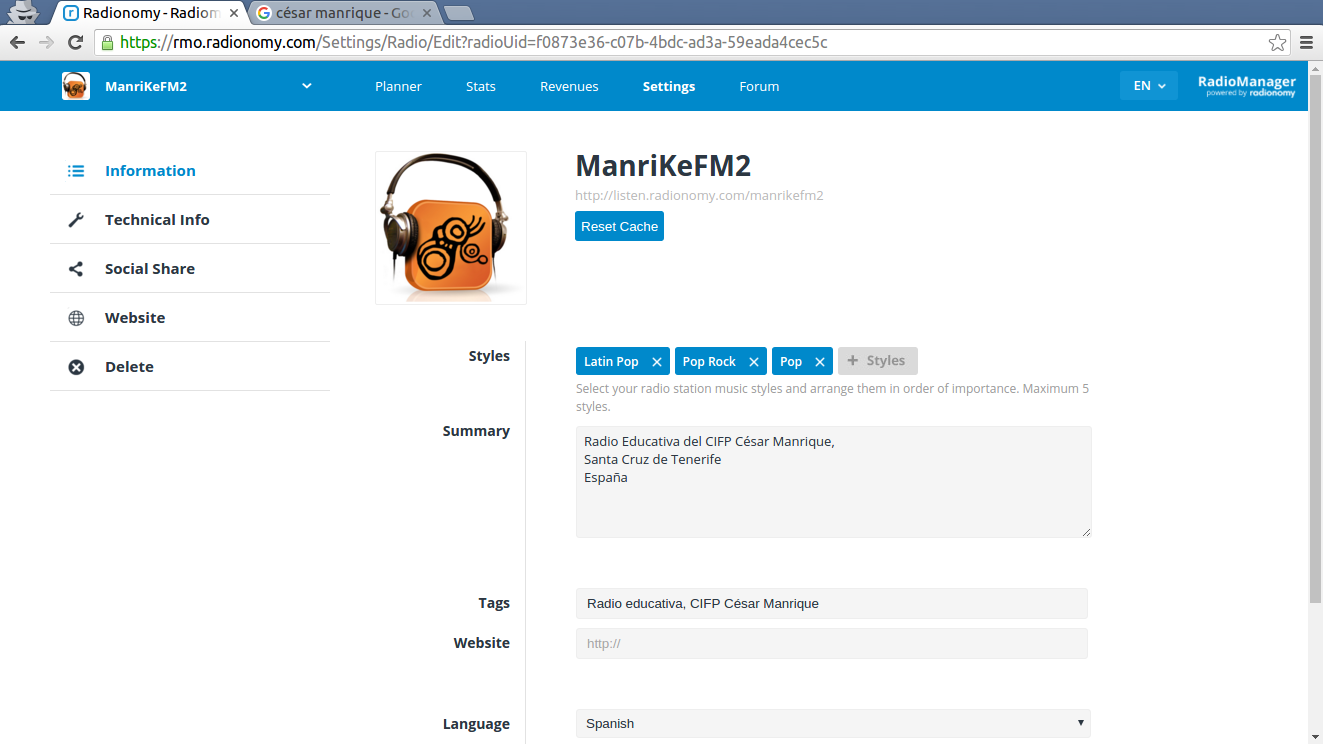Click the add Styles button
This screenshot has width=1323, height=744.
tap(877, 361)
